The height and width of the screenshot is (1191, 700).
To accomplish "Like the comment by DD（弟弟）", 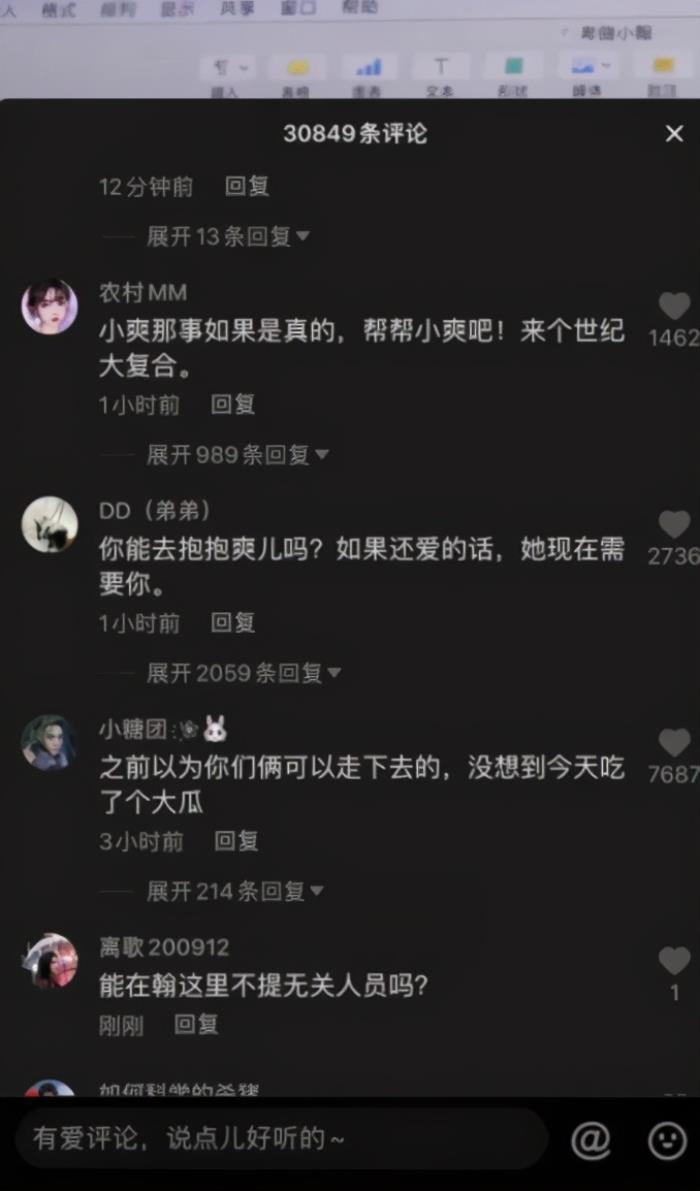I will [674, 524].
